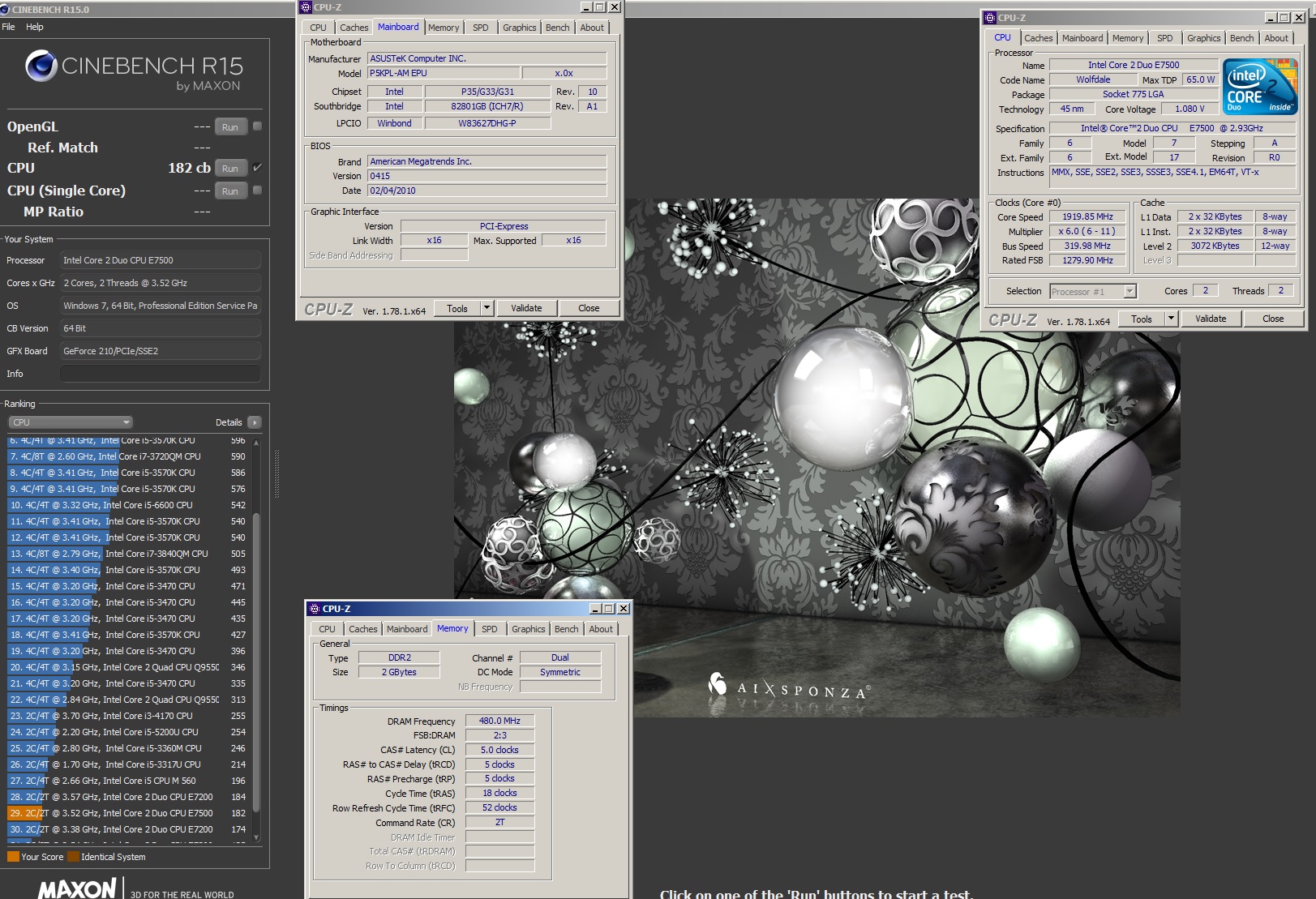Image resolution: width=1316 pixels, height=899 pixels.
Task: Switch to SPD tab in Memory CPU-Z window
Action: coord(490,629)
